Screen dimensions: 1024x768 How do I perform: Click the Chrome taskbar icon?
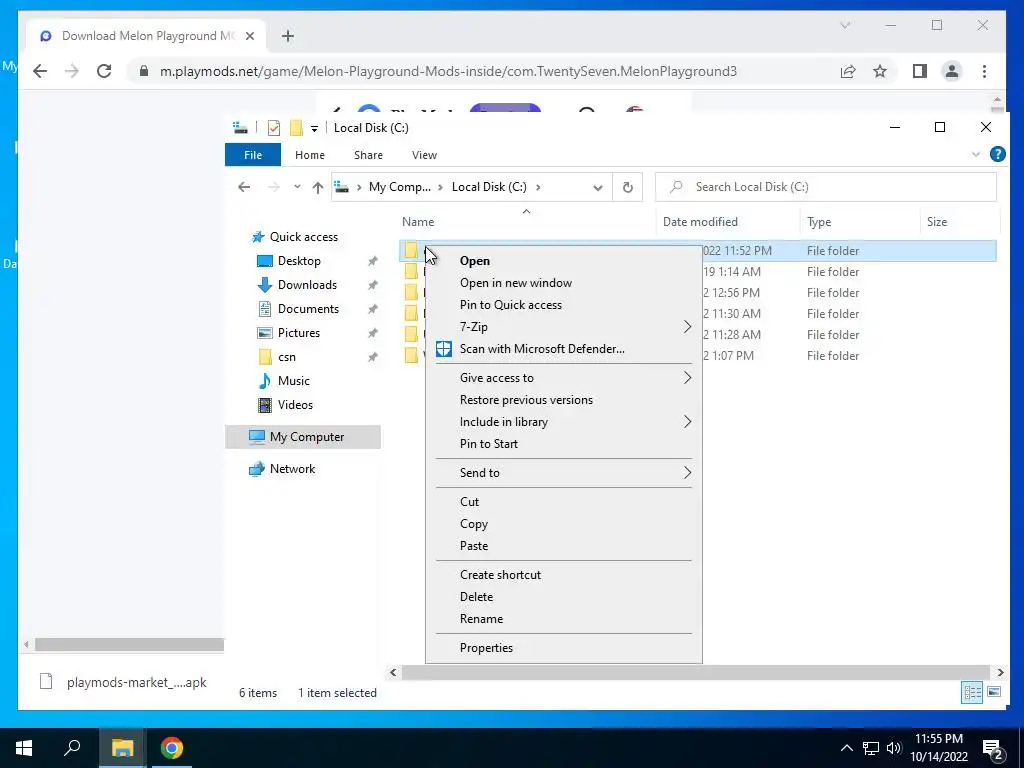(x=172, y=748)
